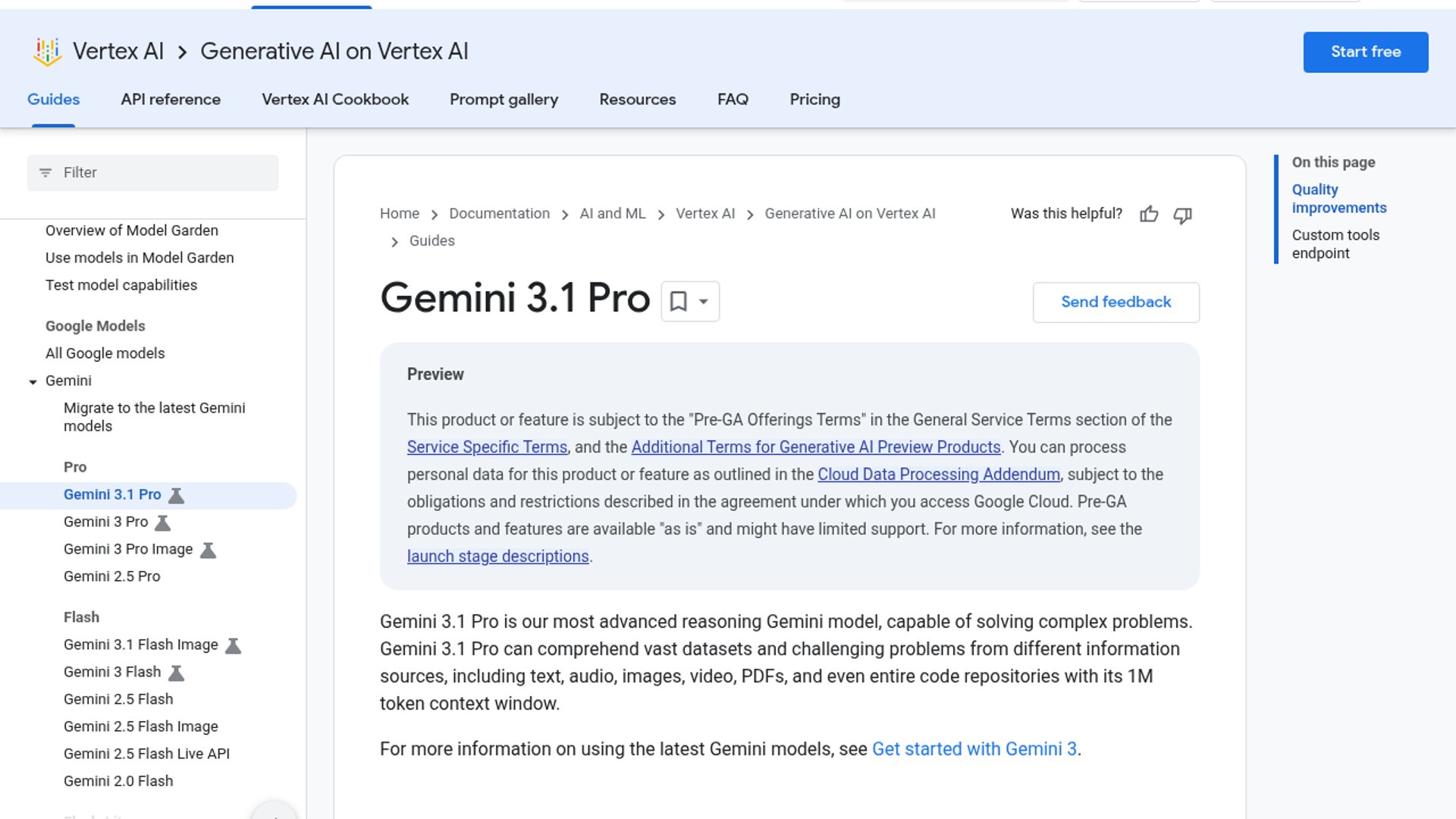
Task: Select Gemini 2.5 Flash in sidebar
Action: pyautogui.click(x=118, y=699)
